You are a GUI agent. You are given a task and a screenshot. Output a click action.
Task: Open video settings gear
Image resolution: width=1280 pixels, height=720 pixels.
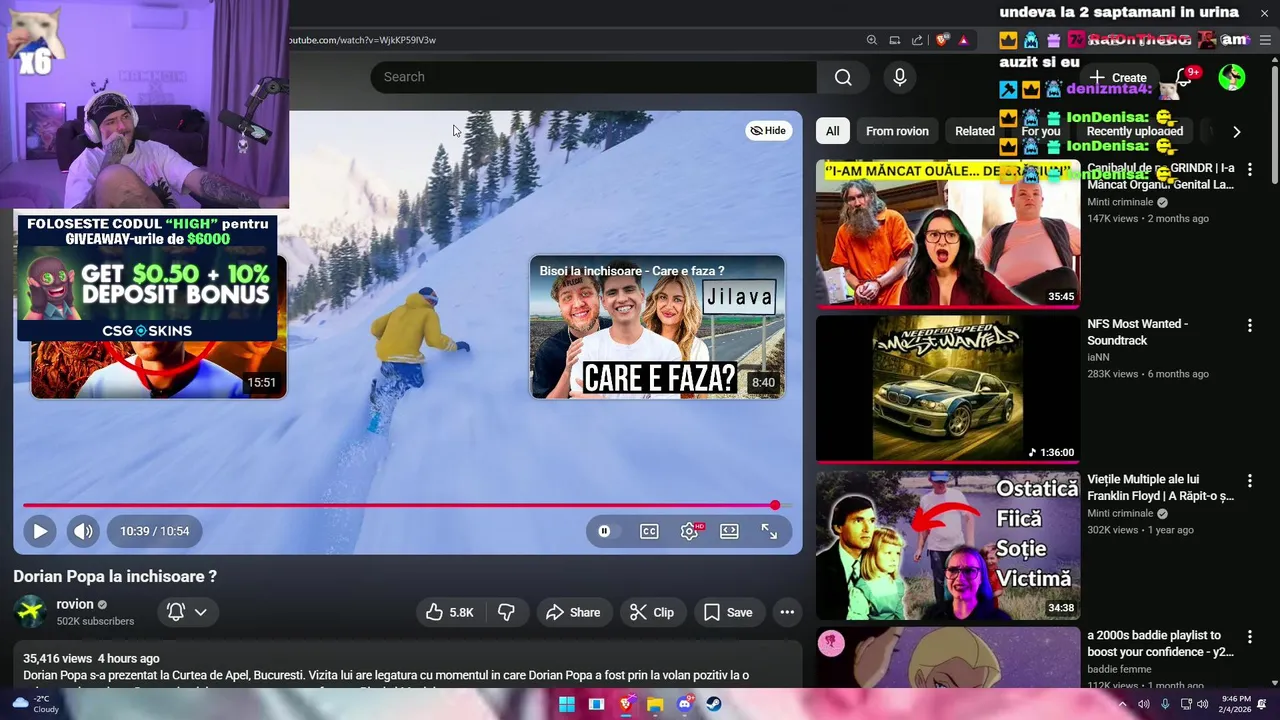[x=690, y=531]
